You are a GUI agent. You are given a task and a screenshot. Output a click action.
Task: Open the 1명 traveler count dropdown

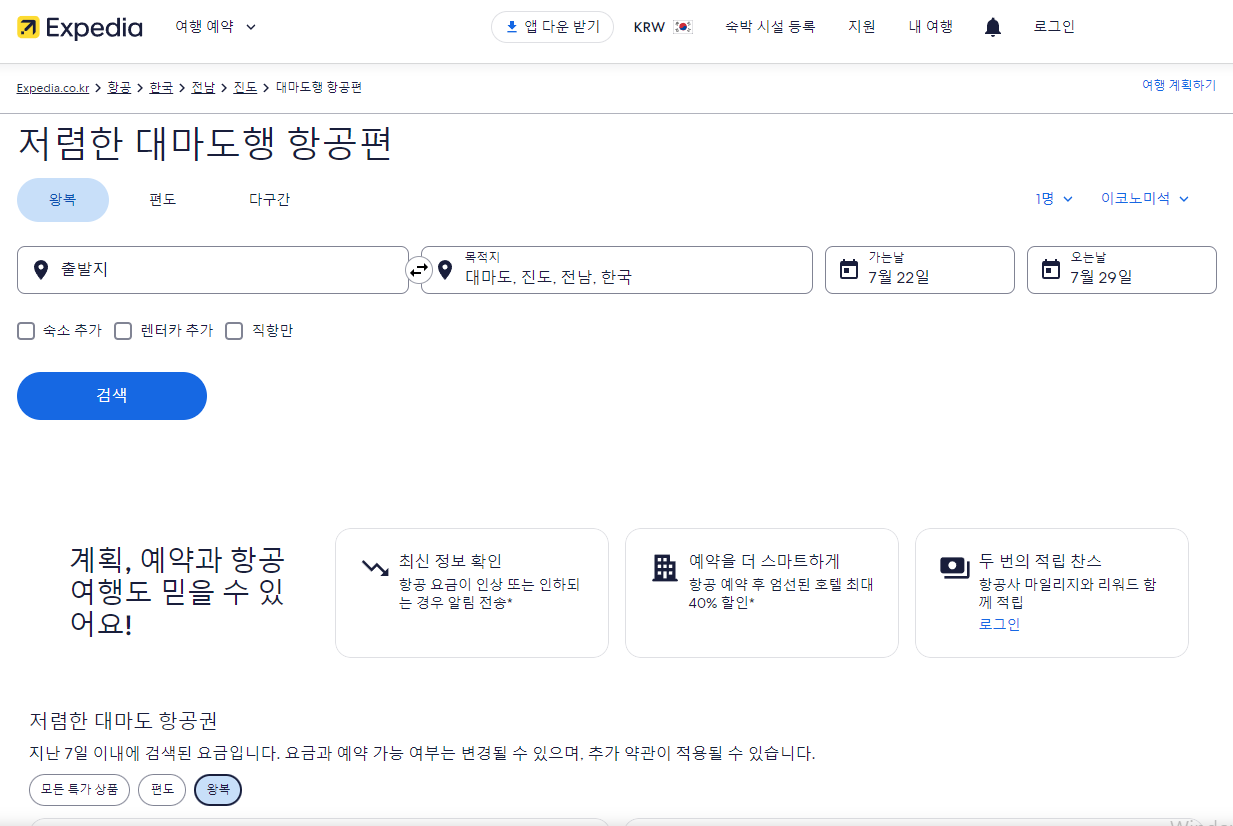click(1054, 199)
